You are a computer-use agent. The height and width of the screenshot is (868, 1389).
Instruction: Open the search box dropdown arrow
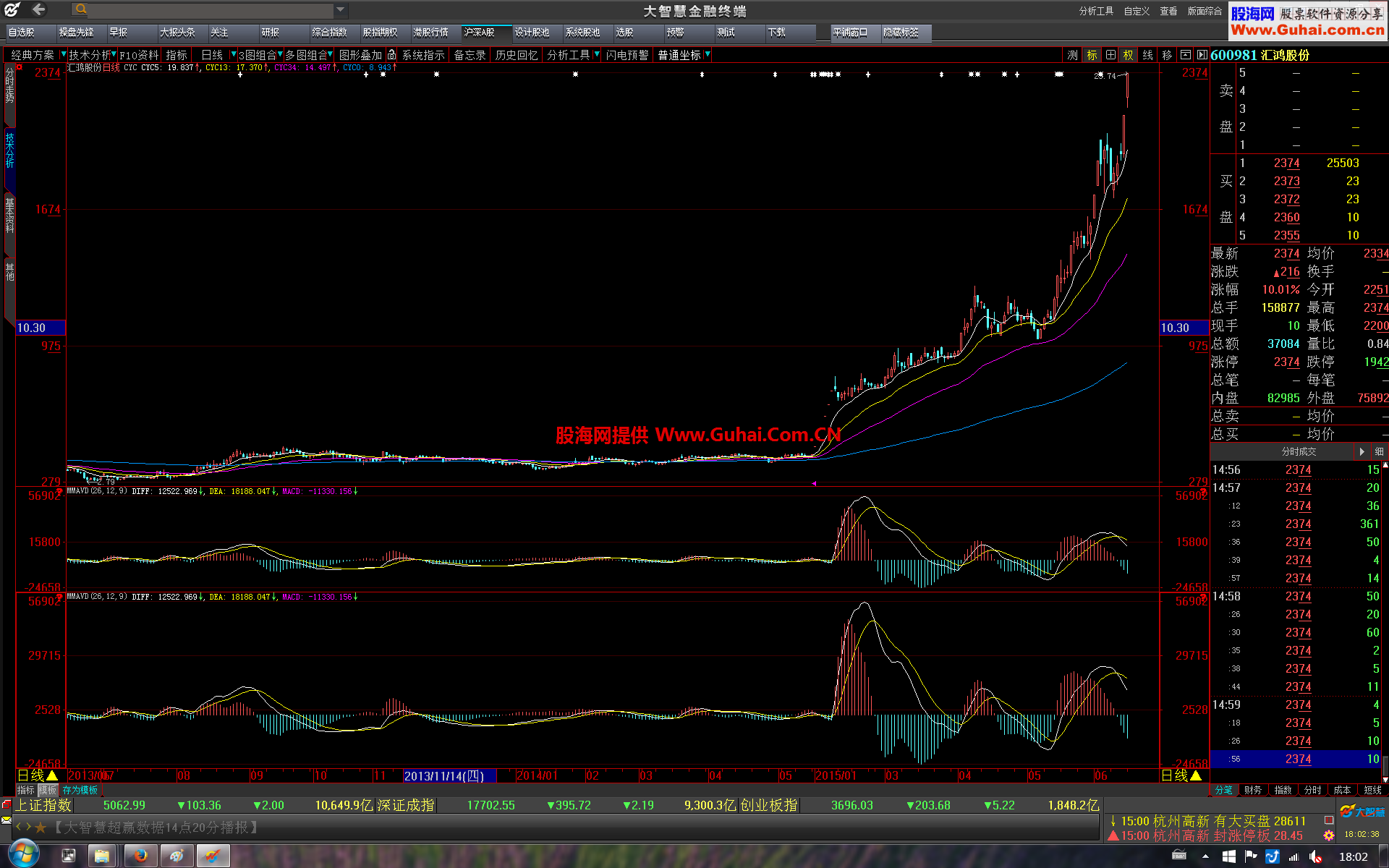(x=340, y=9)
